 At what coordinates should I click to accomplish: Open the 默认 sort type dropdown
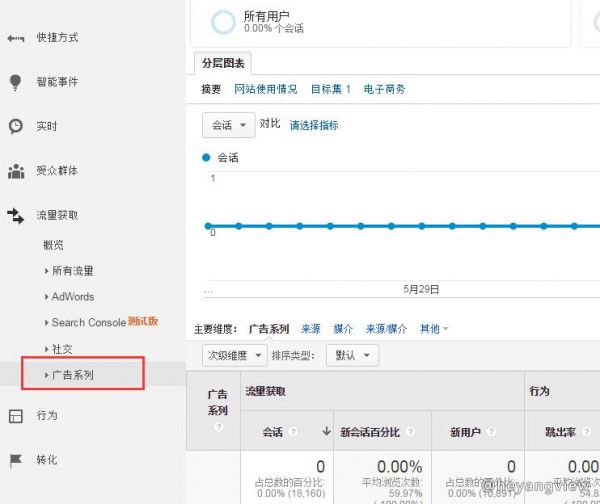tap(353, 355)
